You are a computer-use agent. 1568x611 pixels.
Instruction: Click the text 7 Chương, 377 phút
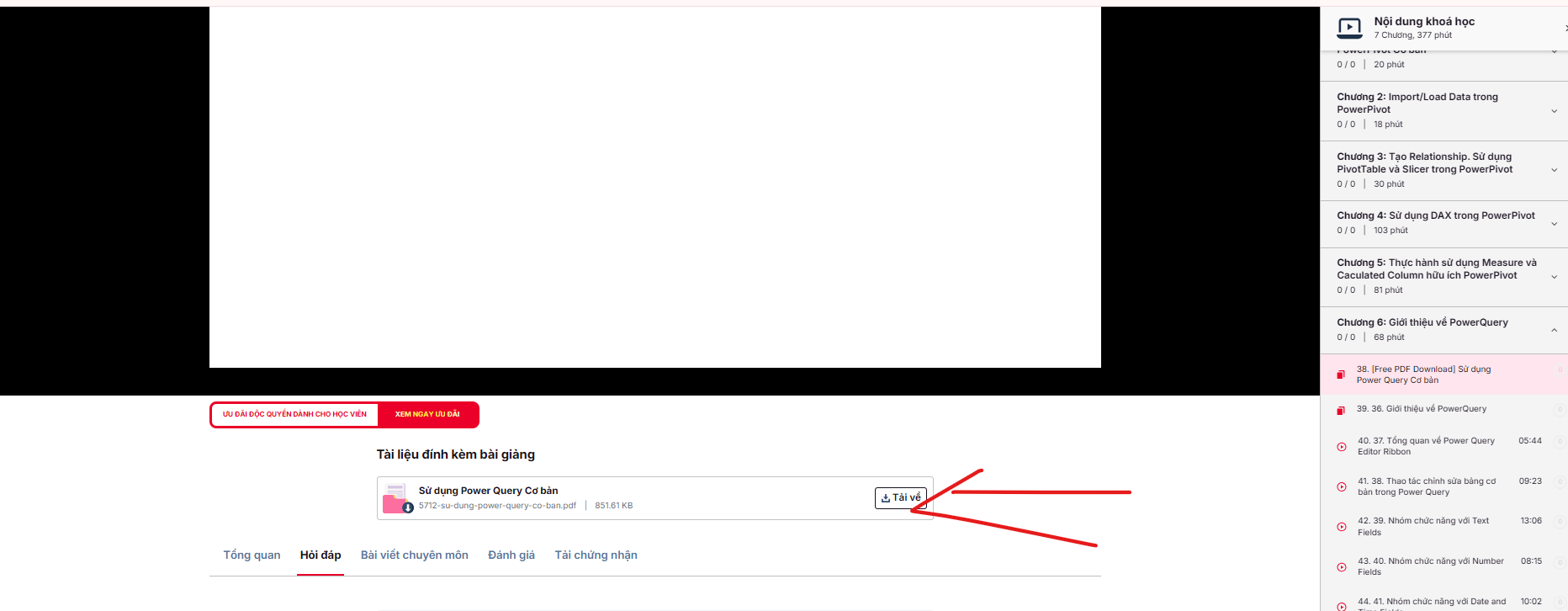1413,35
